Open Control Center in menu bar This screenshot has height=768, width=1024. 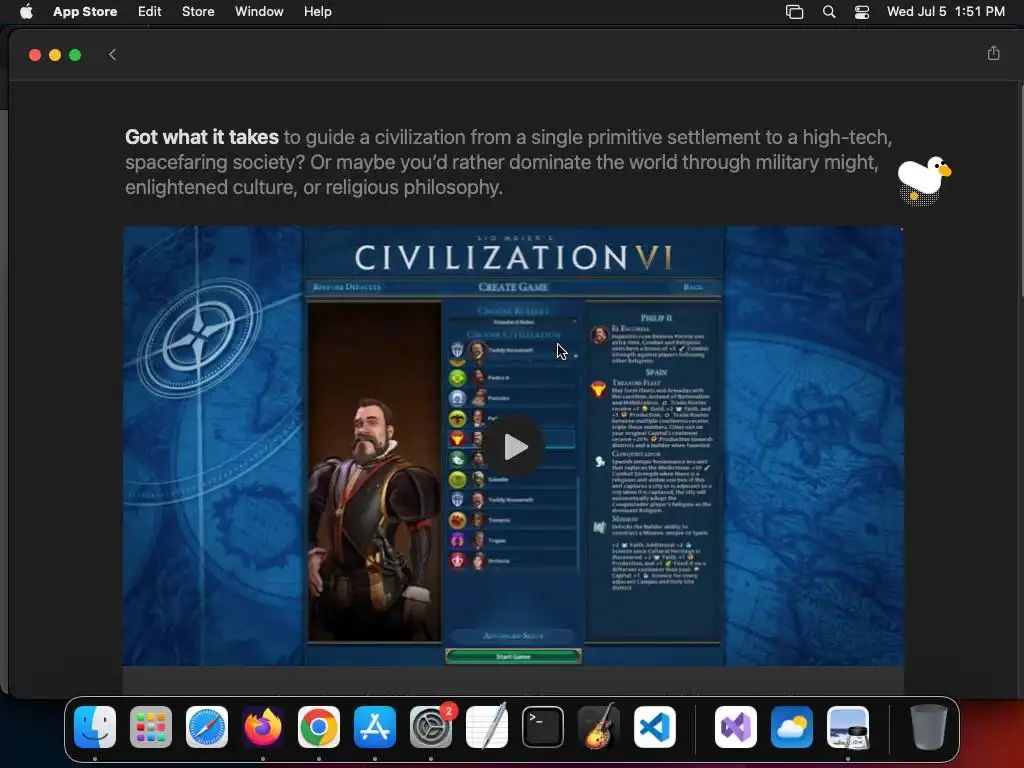tap(862, 12)
